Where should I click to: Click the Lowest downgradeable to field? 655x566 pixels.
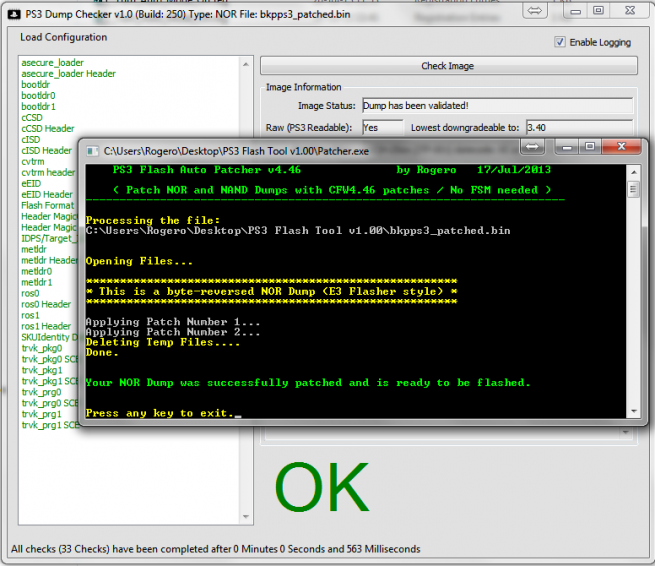pyautogui.click(x=579, y=127)
